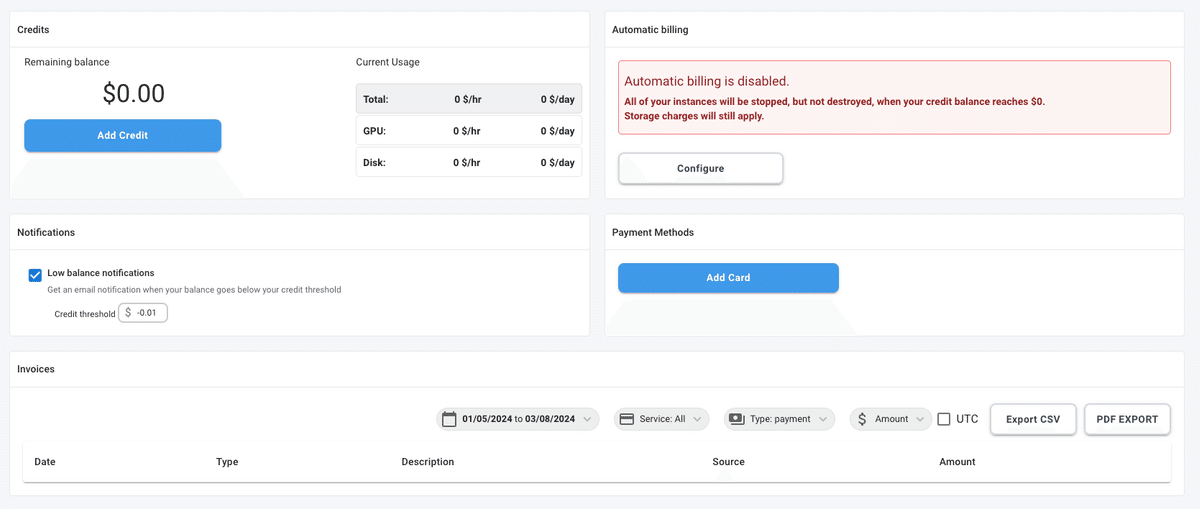Expand the date range 01/05/2024 to 03/08/2024 dropdown
The width and height of the screenshot is (1200, 509).
[518, 419]
